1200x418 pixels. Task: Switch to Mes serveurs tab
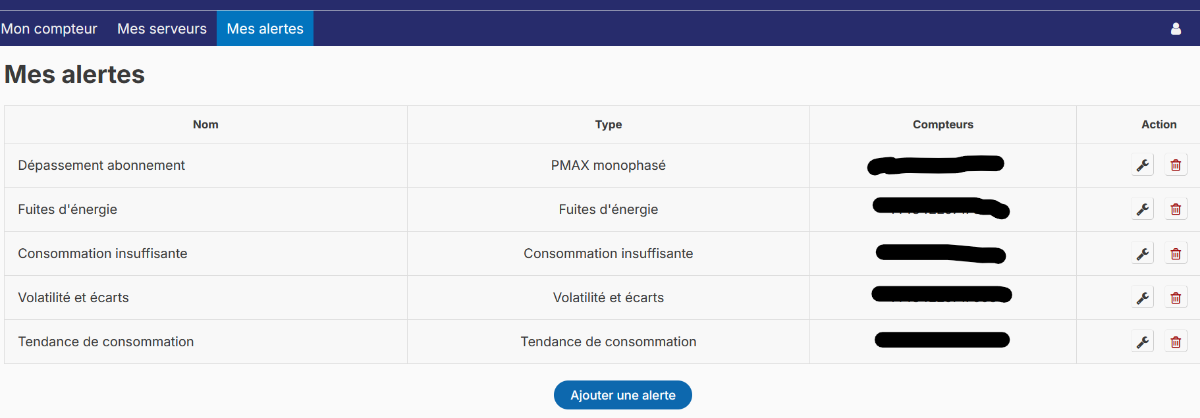(x=162, y=29)
